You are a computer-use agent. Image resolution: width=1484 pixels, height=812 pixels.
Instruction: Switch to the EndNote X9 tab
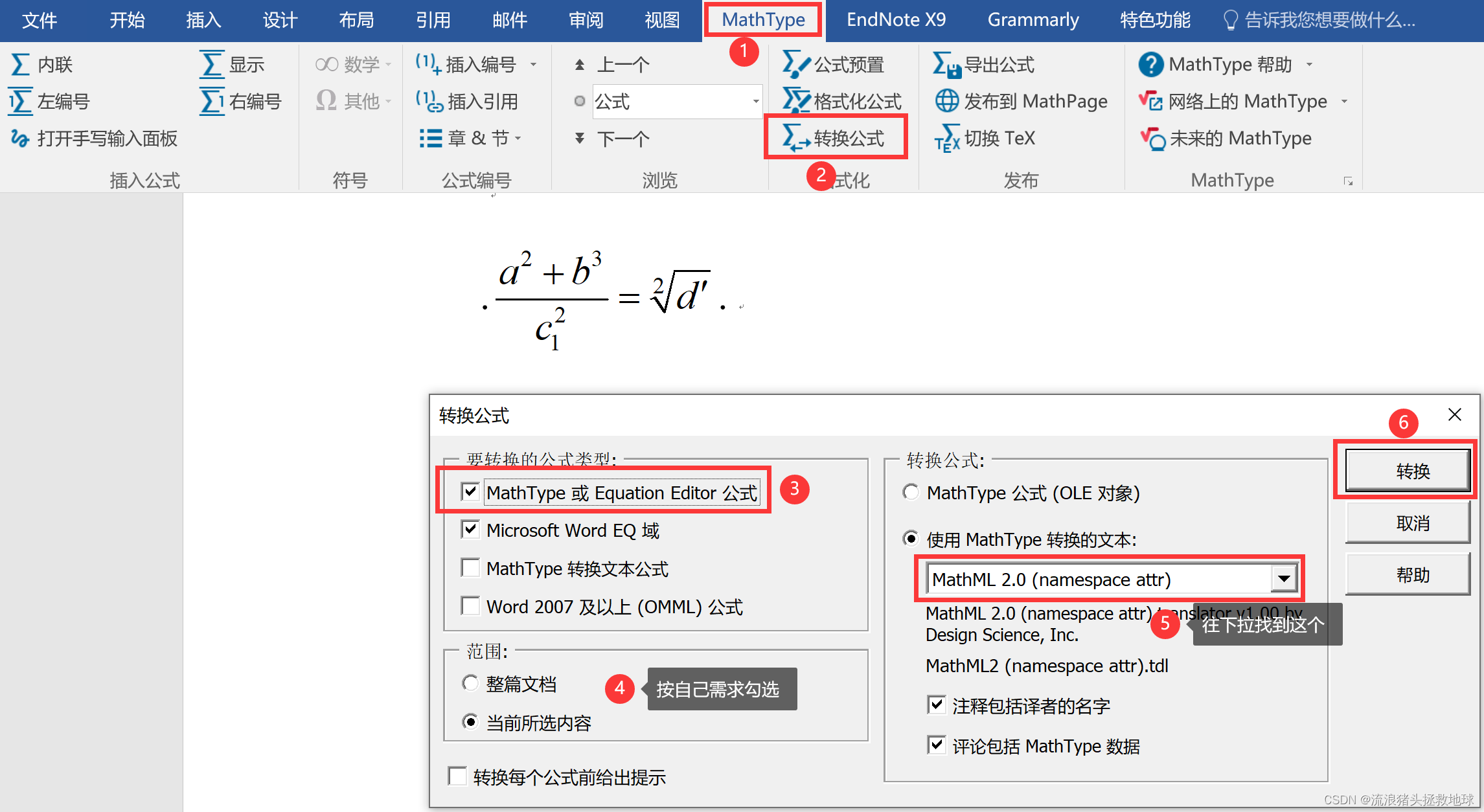pos(896,20)
